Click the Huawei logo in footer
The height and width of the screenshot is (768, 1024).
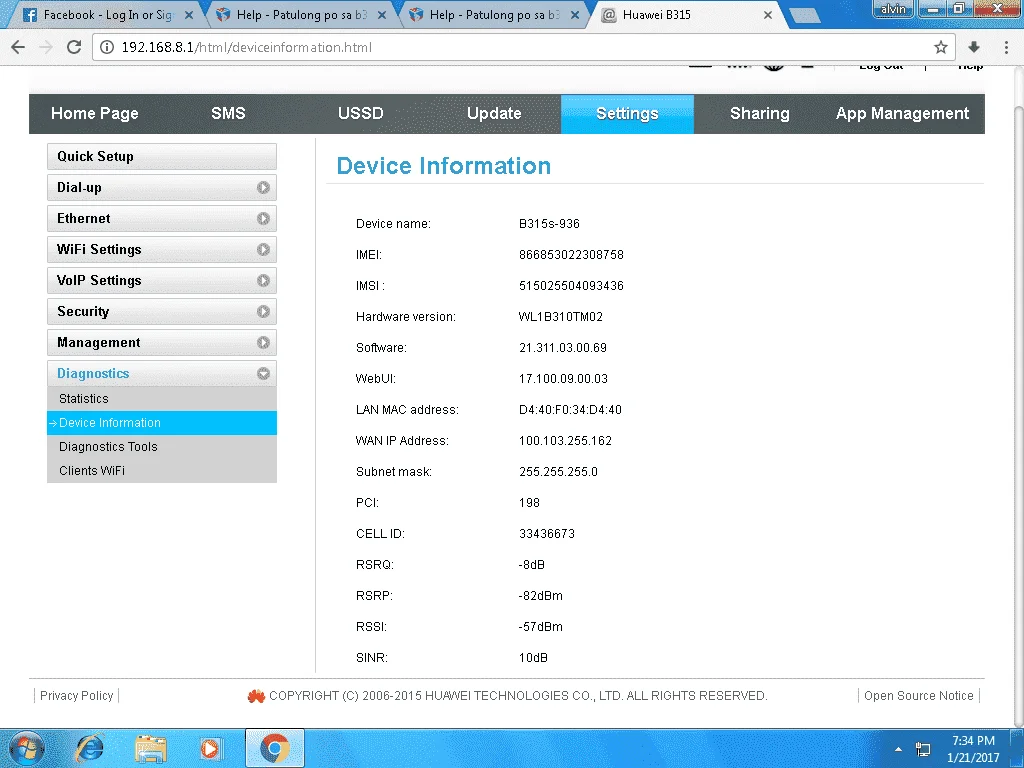coord(256,696)
